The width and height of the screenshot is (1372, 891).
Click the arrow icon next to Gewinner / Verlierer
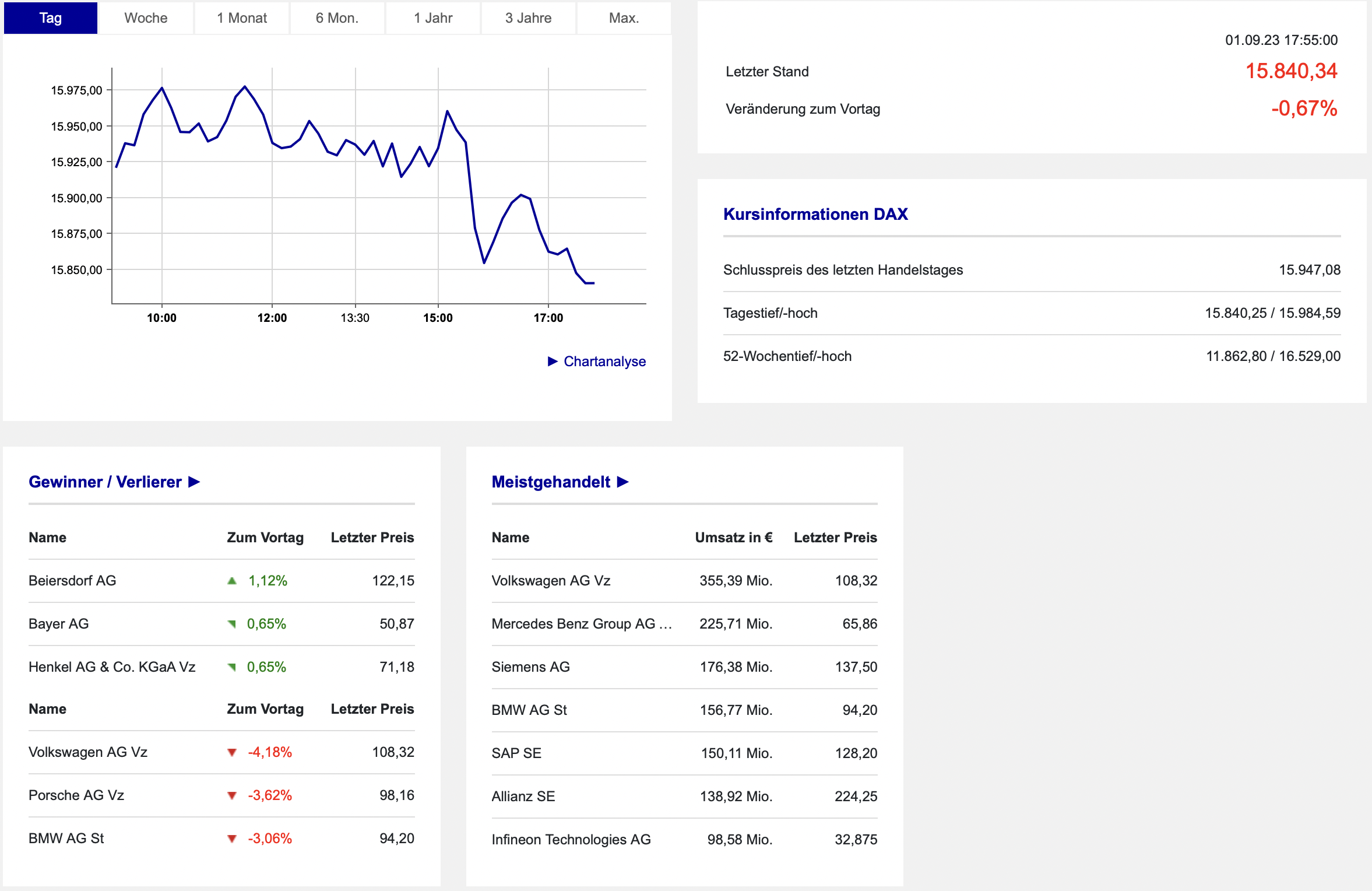[194, 482]
